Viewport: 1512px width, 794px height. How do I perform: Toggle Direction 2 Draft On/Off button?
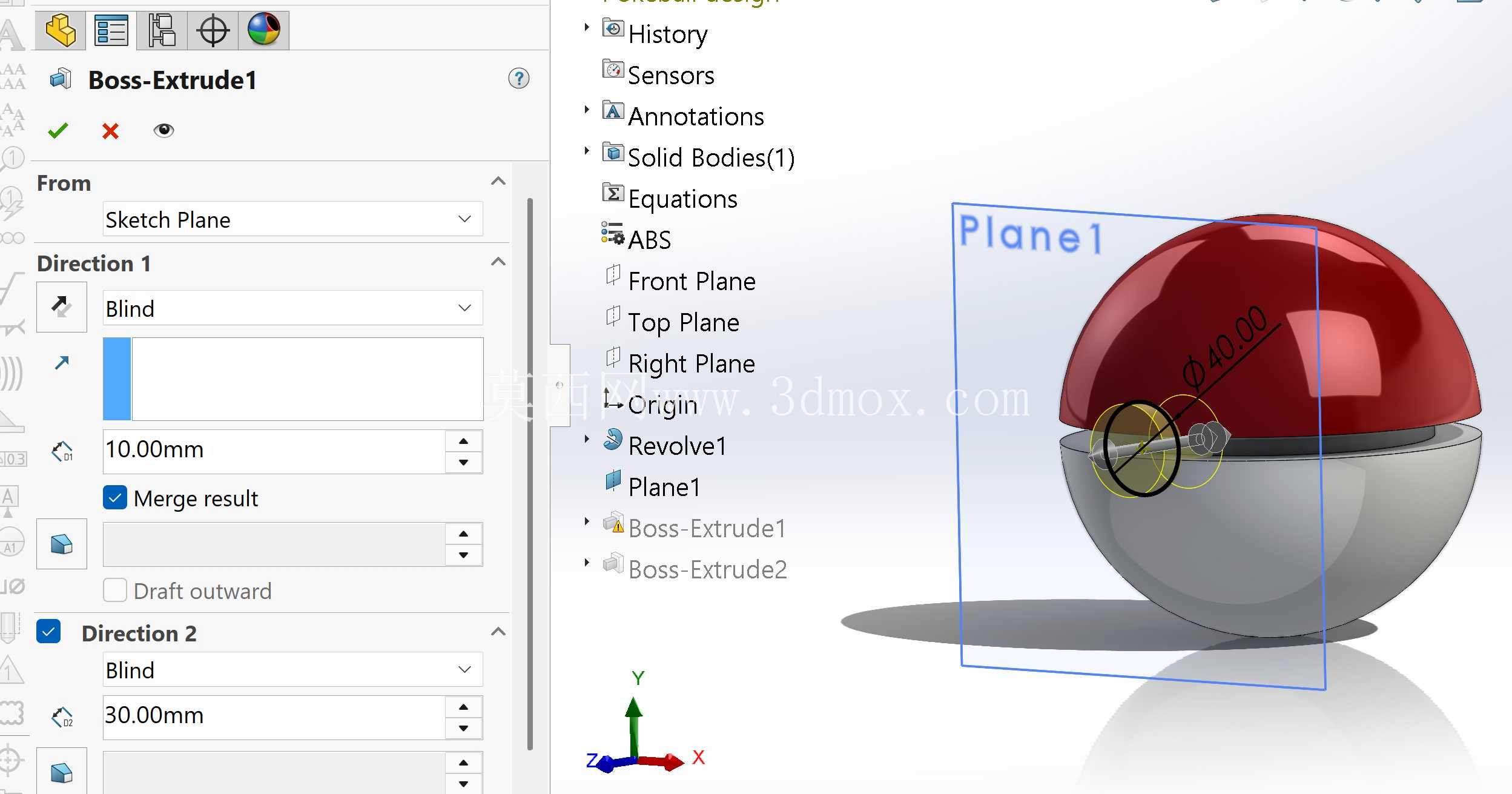click(x=62, y=772)
